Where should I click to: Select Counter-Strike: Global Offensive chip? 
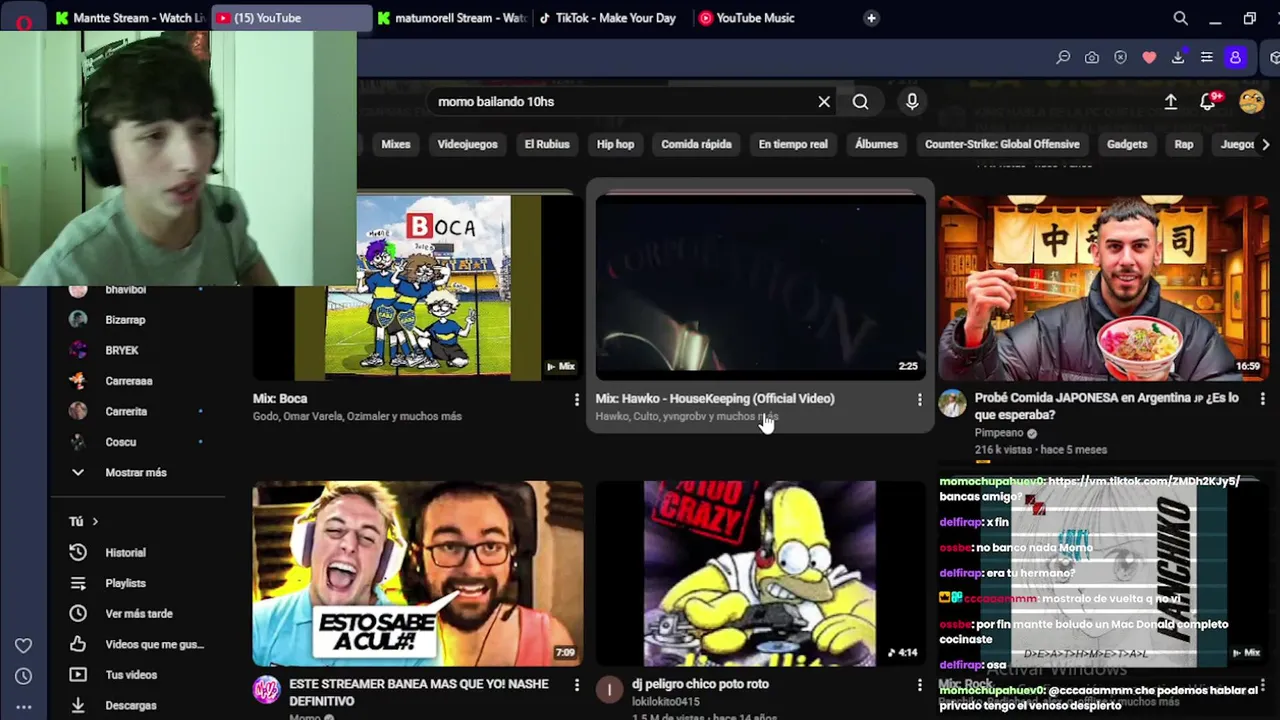pyautogui.click(x=1002, y=144)
